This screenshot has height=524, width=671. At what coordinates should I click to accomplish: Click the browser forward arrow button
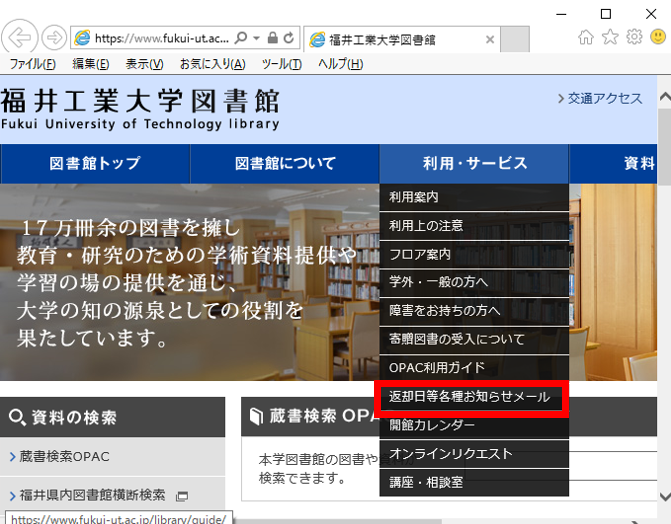(54, 38)
